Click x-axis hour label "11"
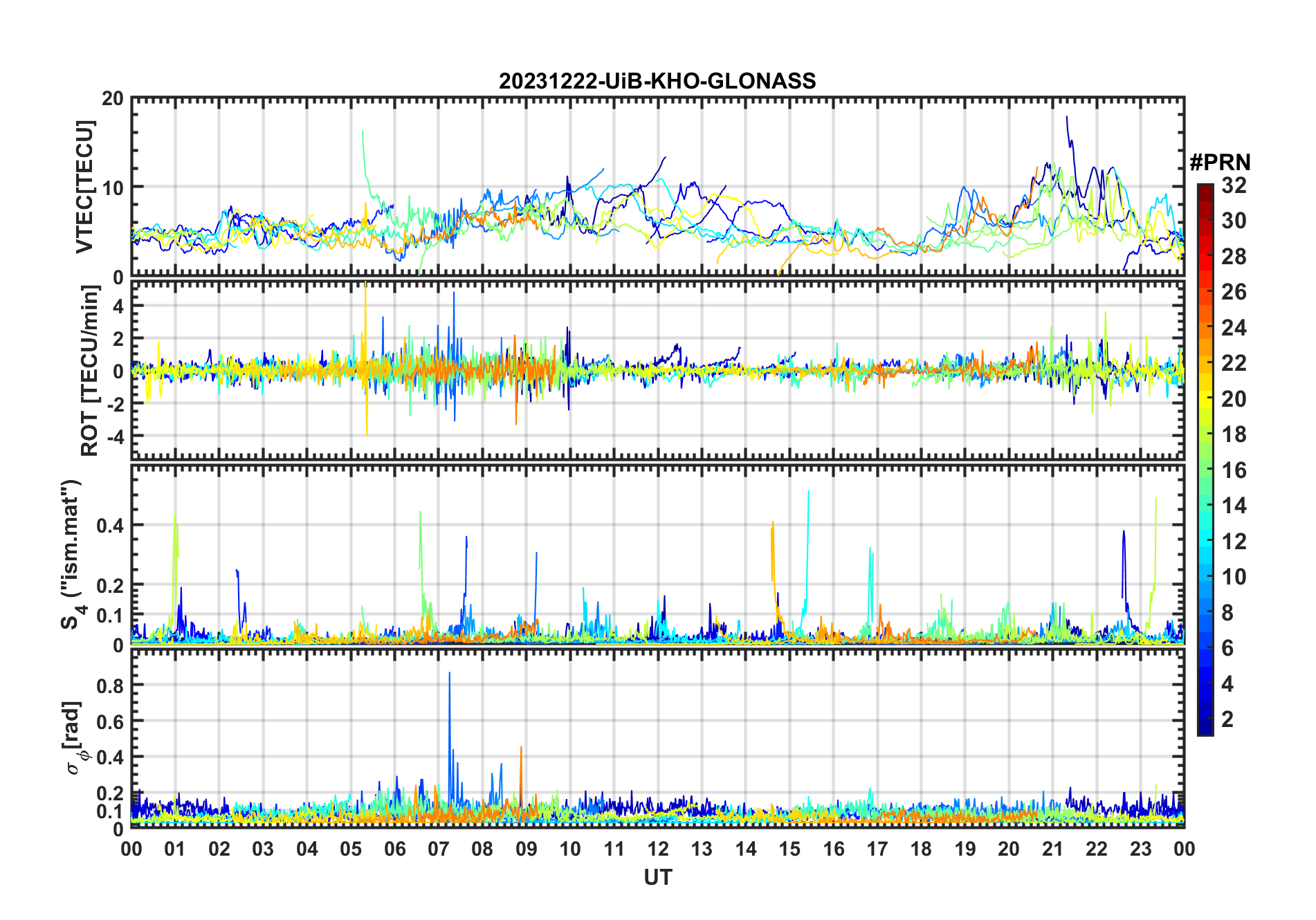Screen dimensions: 1316x920 [x=614, y=849]
